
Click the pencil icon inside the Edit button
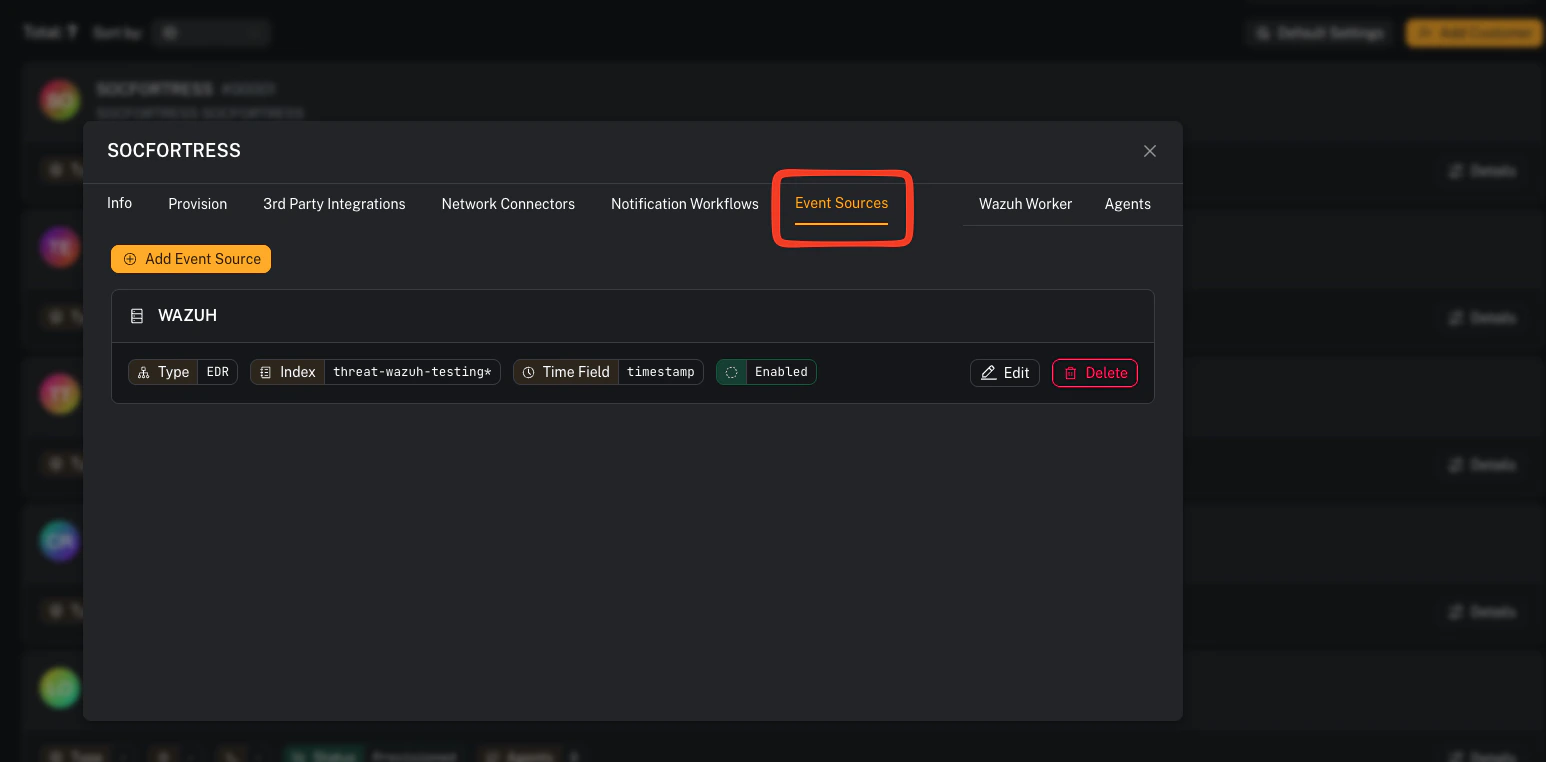coord(988,372)
